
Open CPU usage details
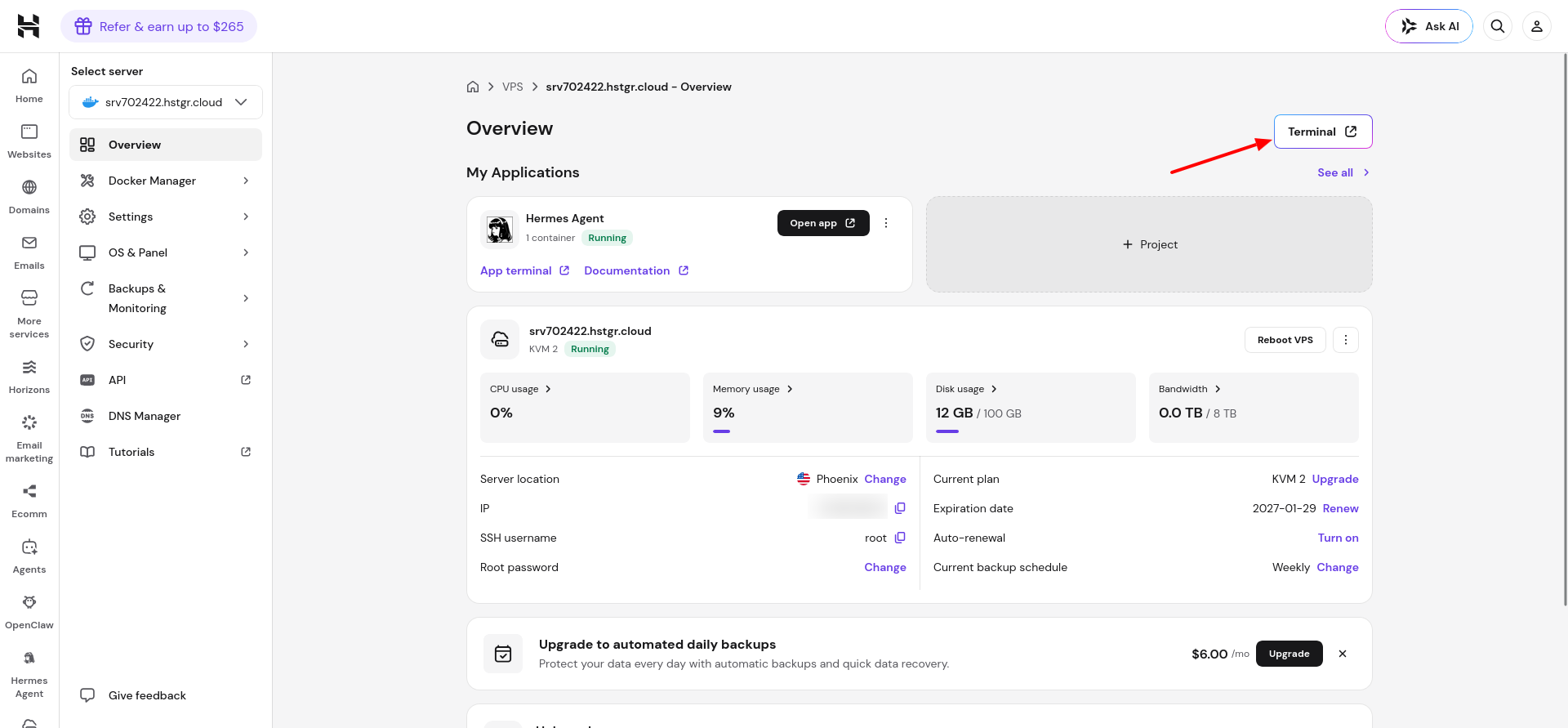[x=520, y=389]
